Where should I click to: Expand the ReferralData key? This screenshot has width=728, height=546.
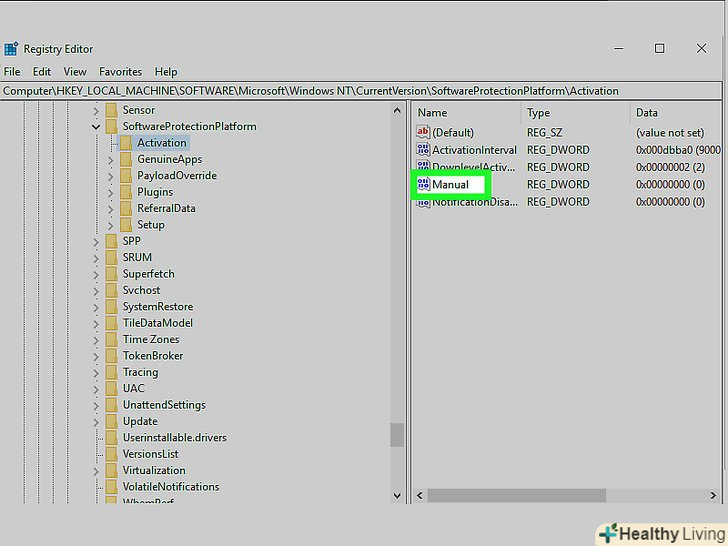[110, 209]
